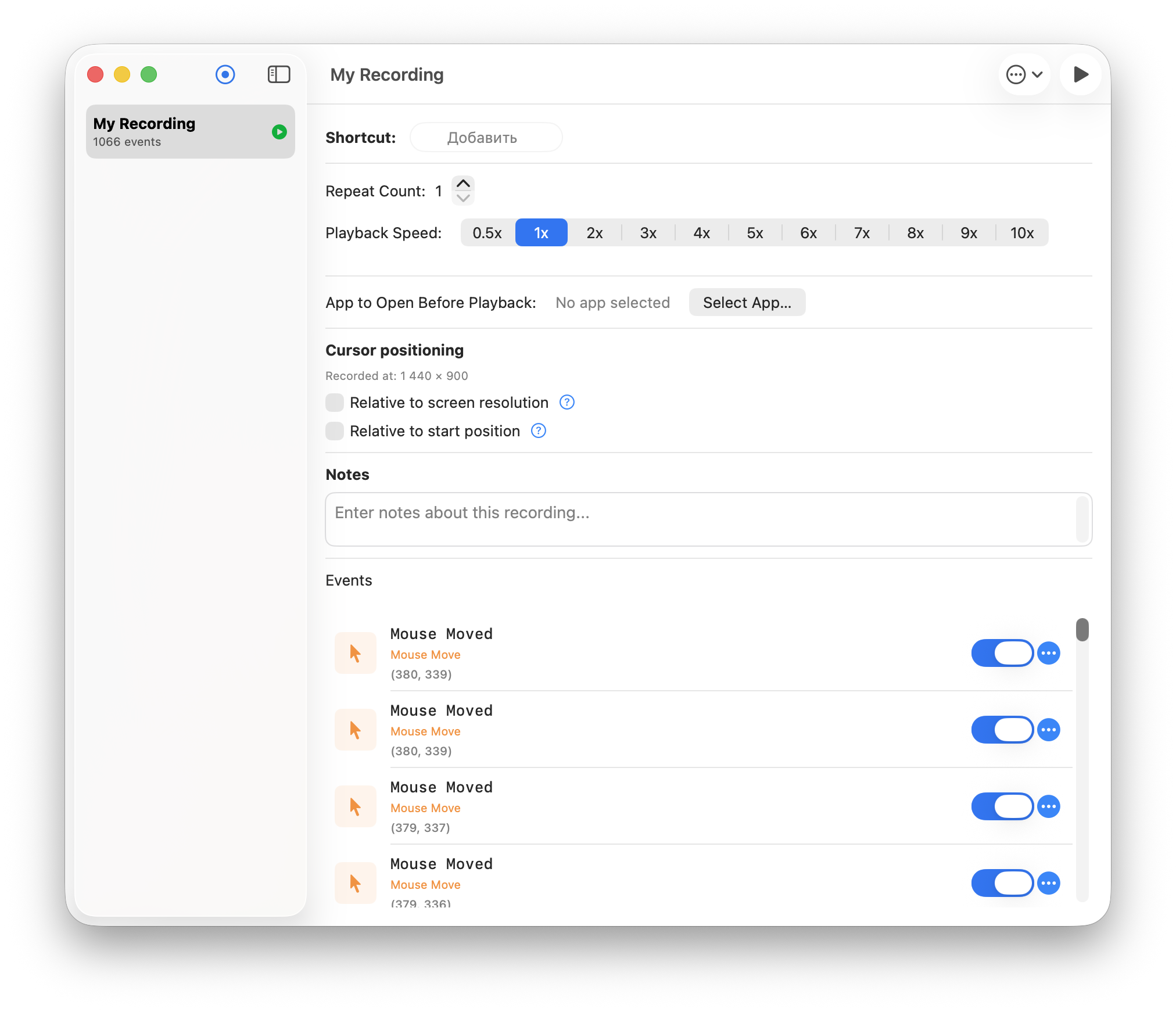Screen dimensions: 1176x1012
Task: Toggle the sidebar panel icon
Action: [279, 74]
